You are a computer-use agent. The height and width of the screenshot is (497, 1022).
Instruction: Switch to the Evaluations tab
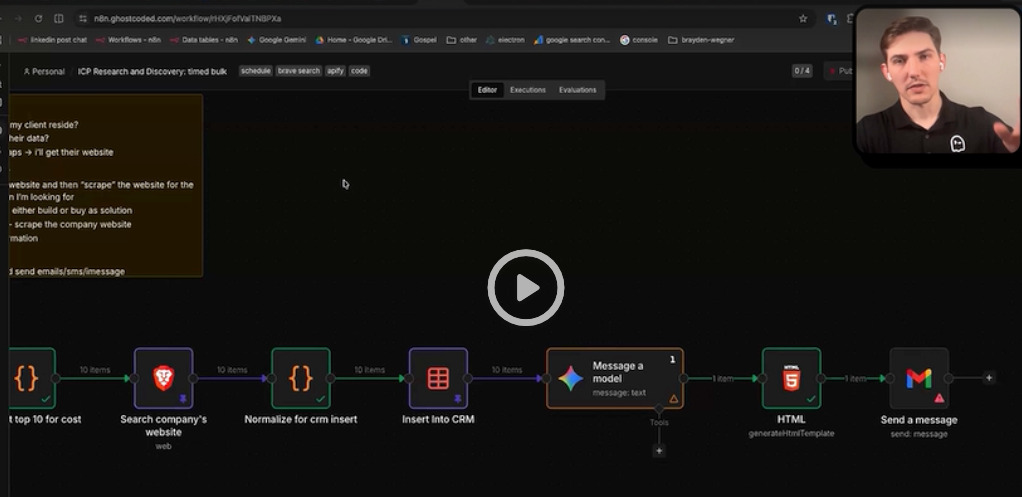pyautogui.click(x=577, y=90)
